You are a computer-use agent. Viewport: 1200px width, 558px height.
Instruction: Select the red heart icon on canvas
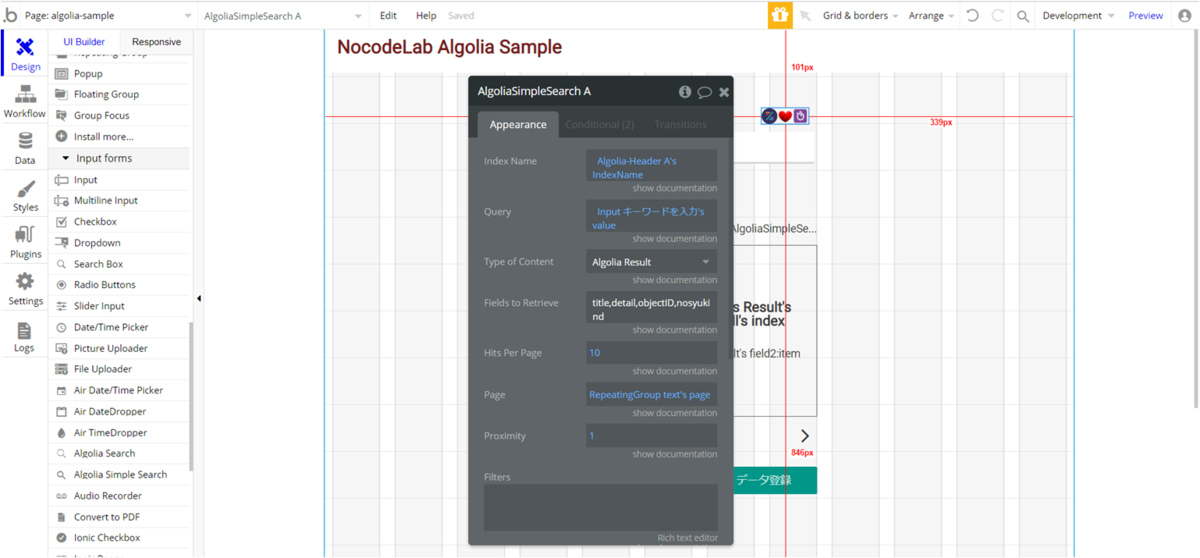pyautogui.click(x=785, y=116)
